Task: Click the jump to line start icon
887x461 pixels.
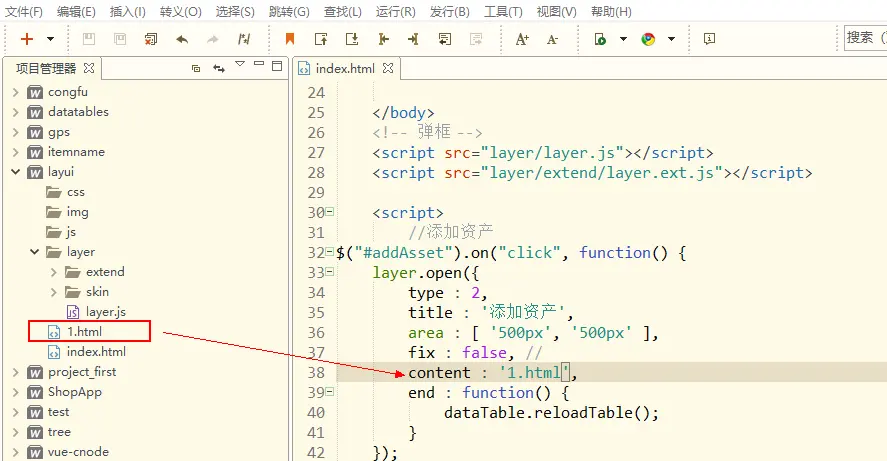Action: coord(383,39)
